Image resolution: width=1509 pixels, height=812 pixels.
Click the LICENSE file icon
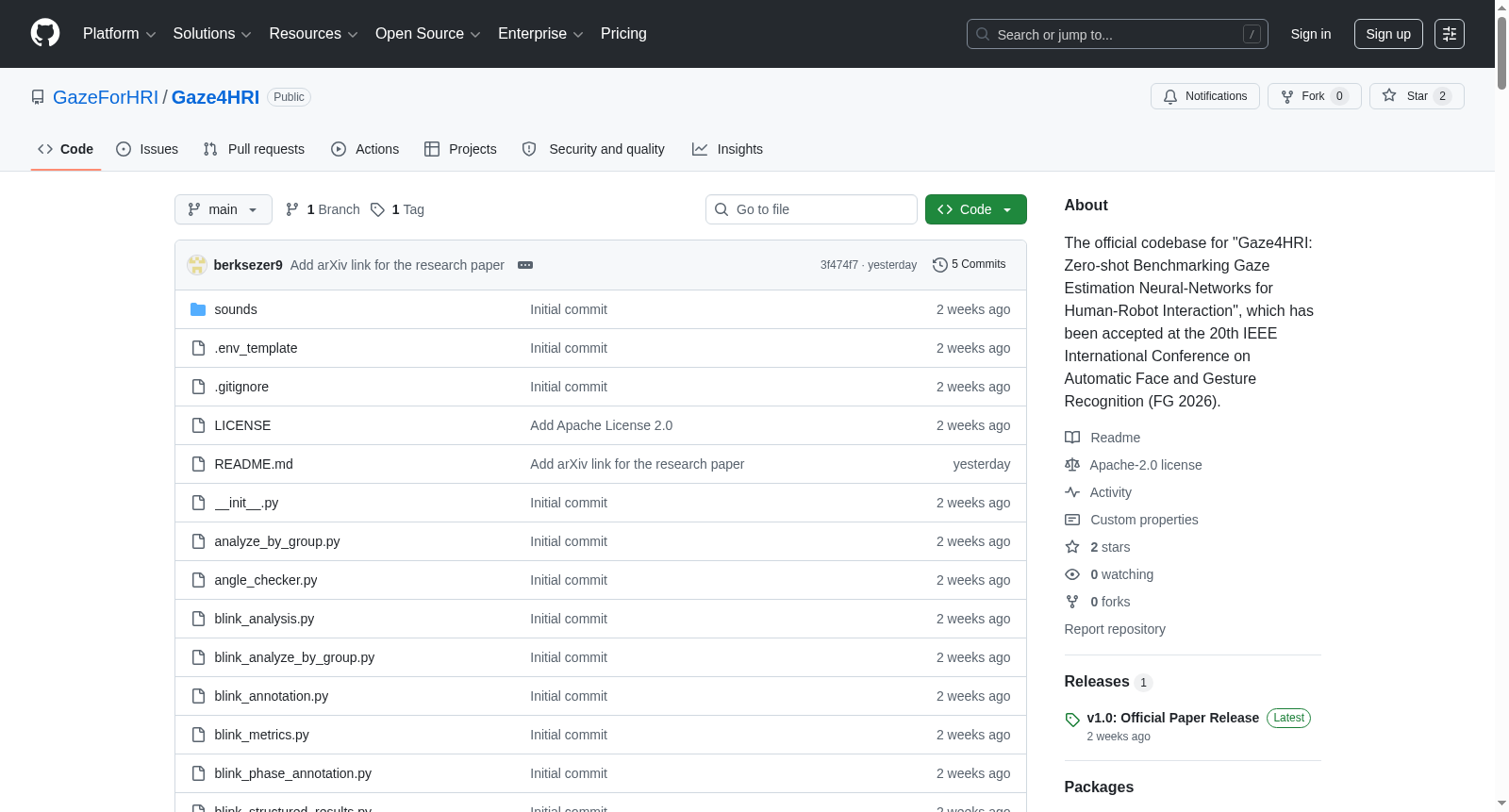click(x=198, y=425)
